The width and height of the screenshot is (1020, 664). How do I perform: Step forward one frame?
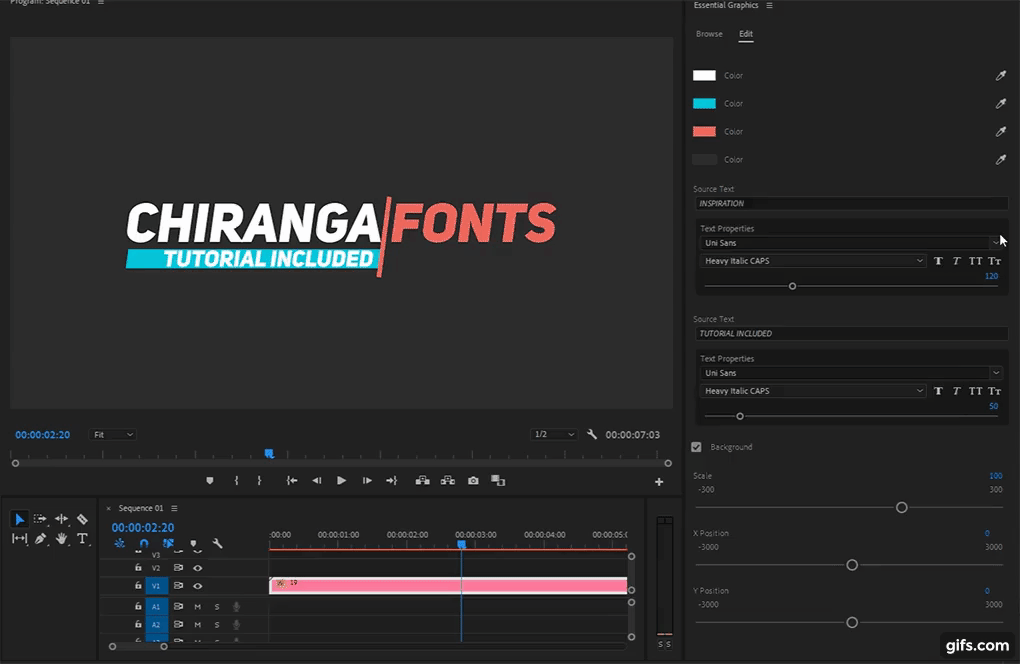coord(367,481)
